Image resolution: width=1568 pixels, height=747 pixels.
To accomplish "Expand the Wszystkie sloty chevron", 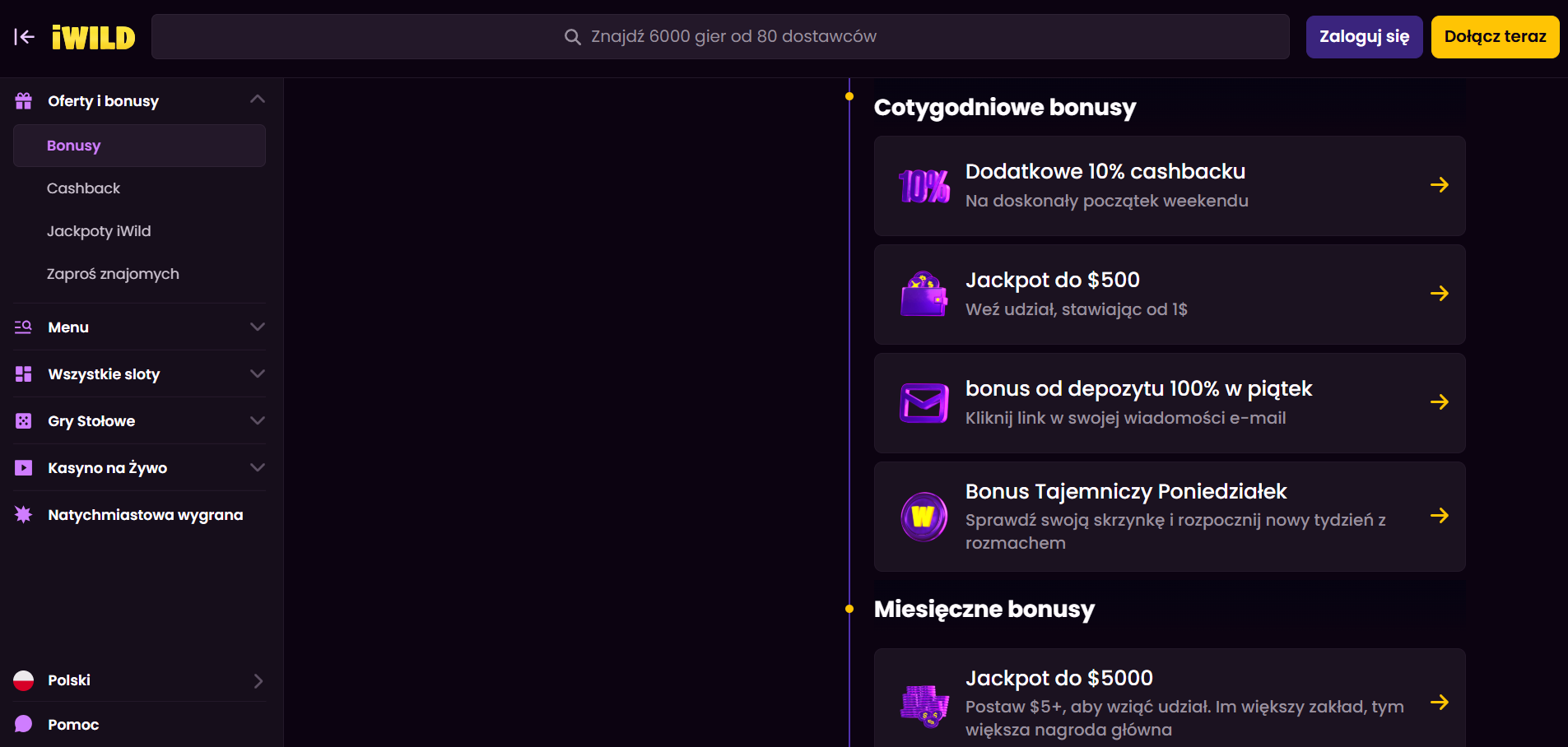I will 258,374.
